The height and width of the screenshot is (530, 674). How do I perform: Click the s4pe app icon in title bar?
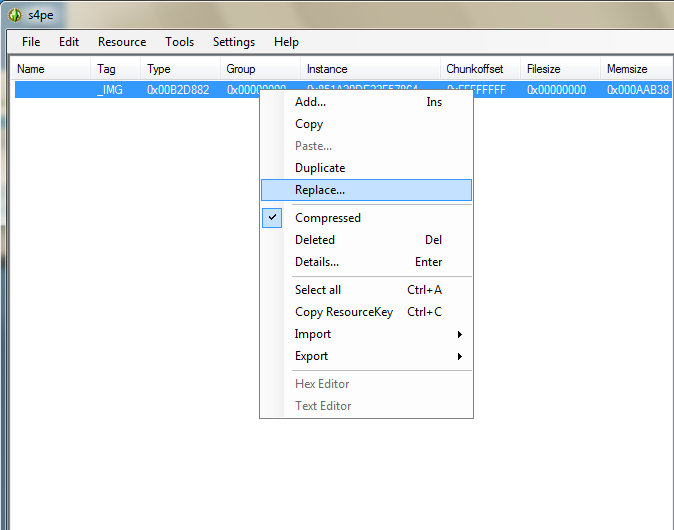tap(15, 14)
